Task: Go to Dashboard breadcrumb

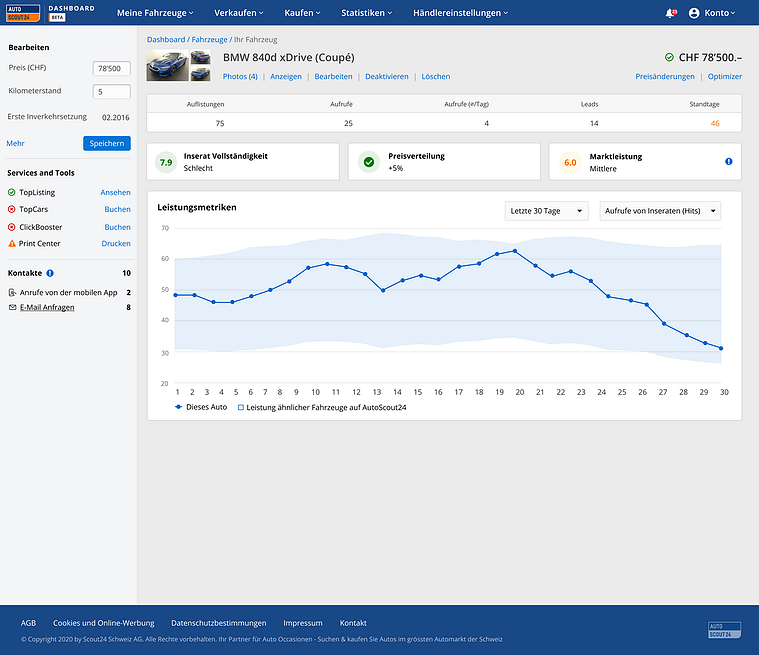Action: [x=166, y=40]
